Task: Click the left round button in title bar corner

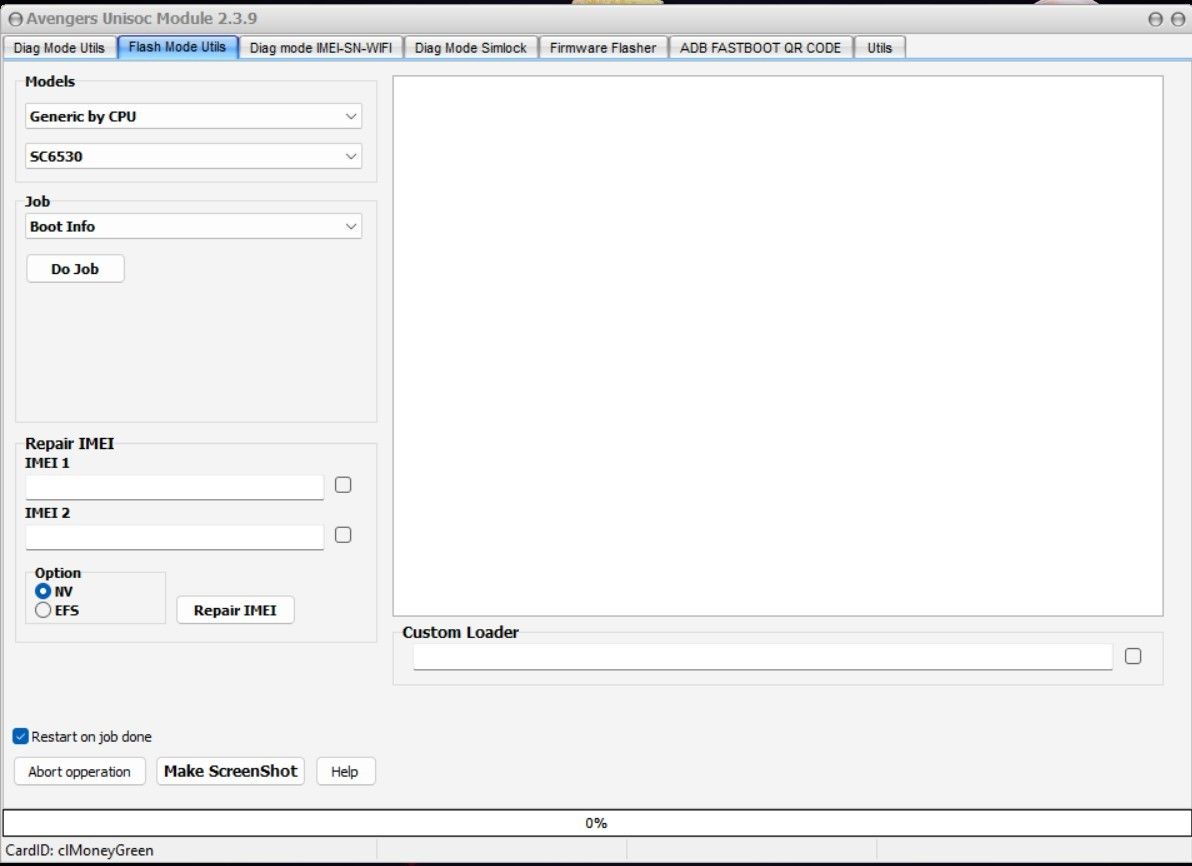Action: (1156, 20)
